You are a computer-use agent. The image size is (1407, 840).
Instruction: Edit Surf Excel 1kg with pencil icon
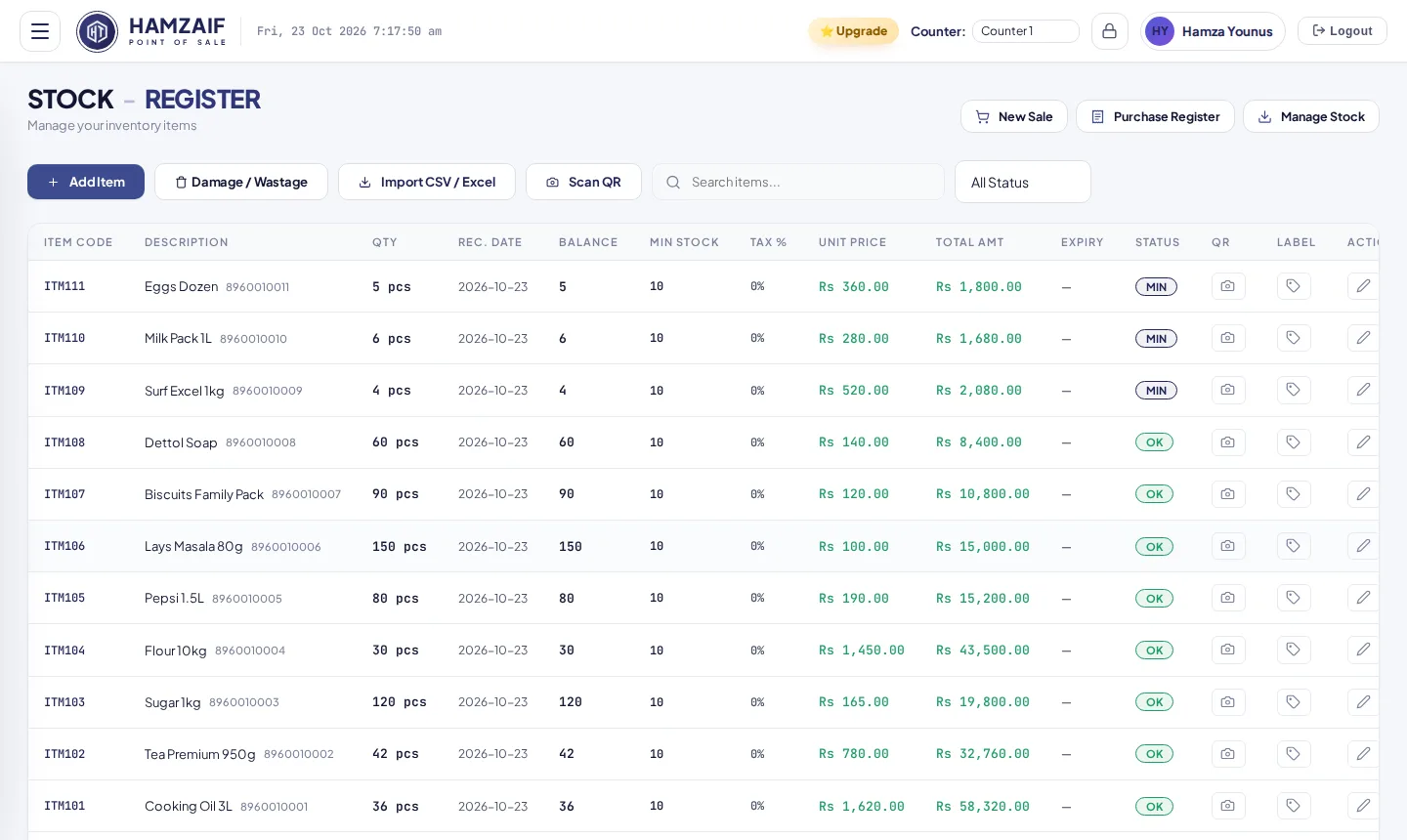1363,390
